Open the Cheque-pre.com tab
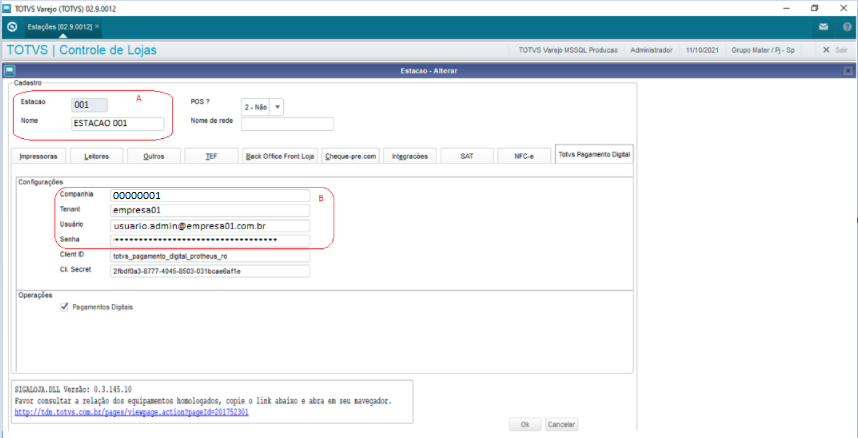The image size is (858, 438). [351, 156]
